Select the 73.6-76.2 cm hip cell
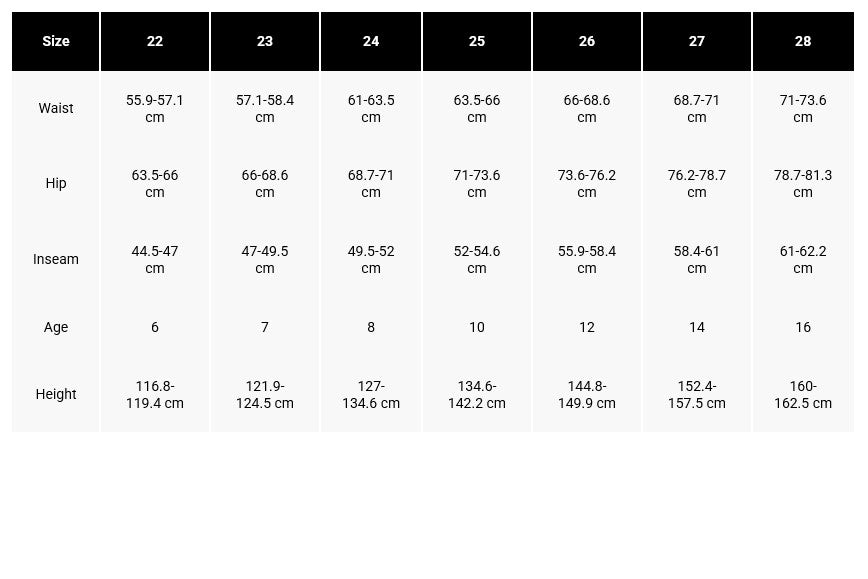The height and width of the screenshot is (579, 868). coord(587,183)
